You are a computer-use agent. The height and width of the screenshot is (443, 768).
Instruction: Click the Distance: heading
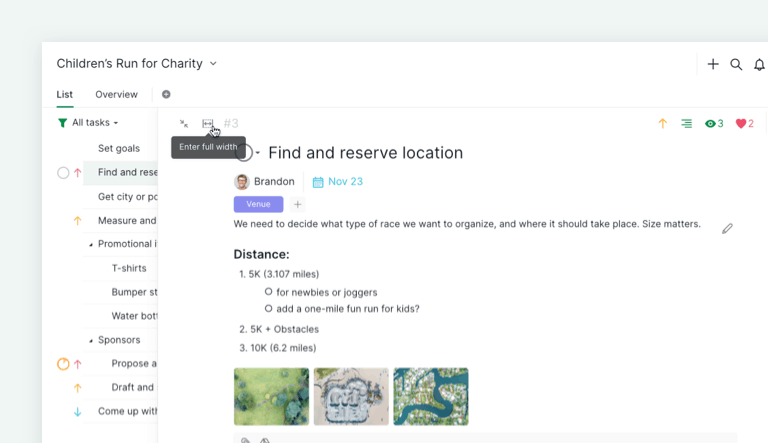coord(262,254)
